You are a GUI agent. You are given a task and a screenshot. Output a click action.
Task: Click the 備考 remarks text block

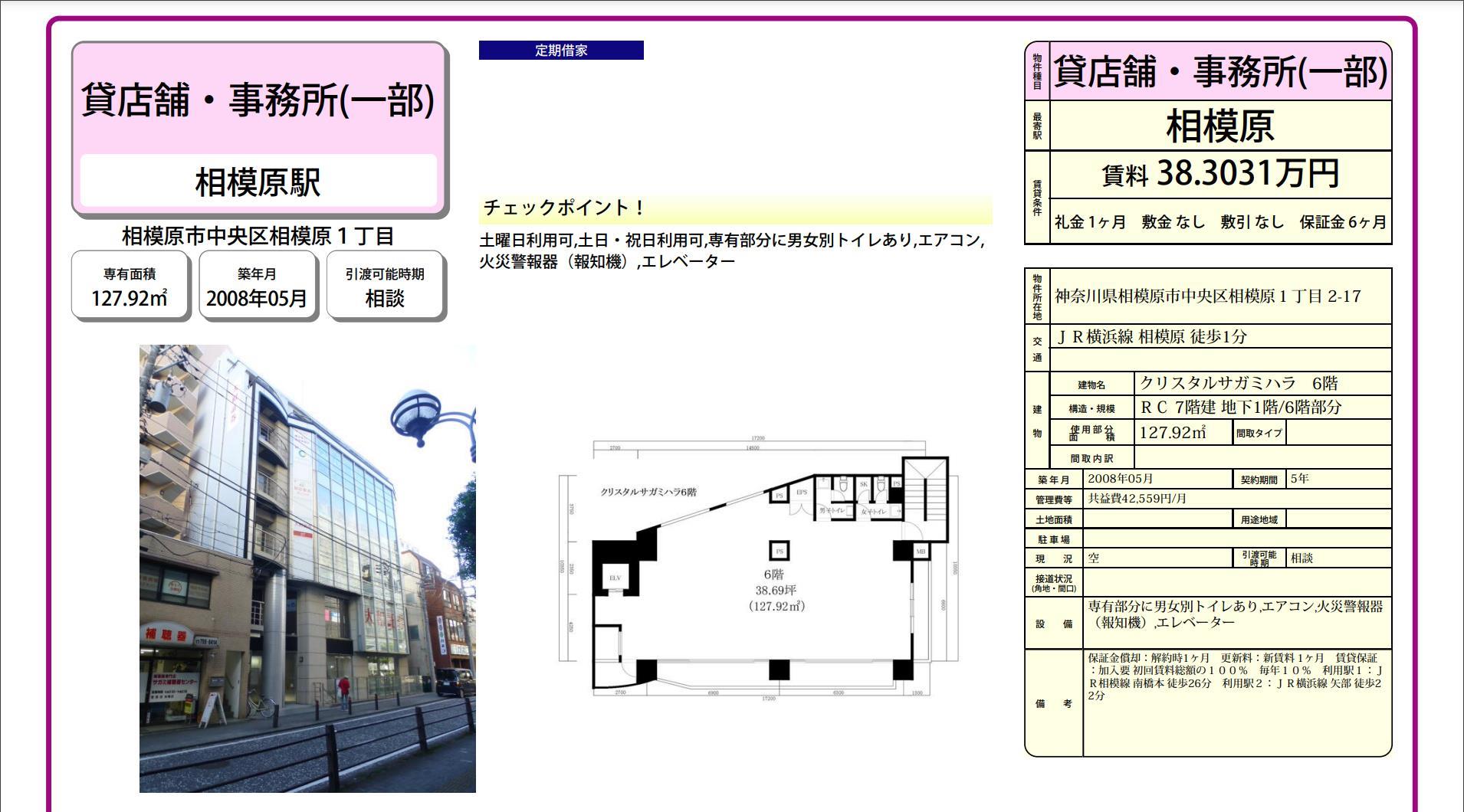(1235, 676)
